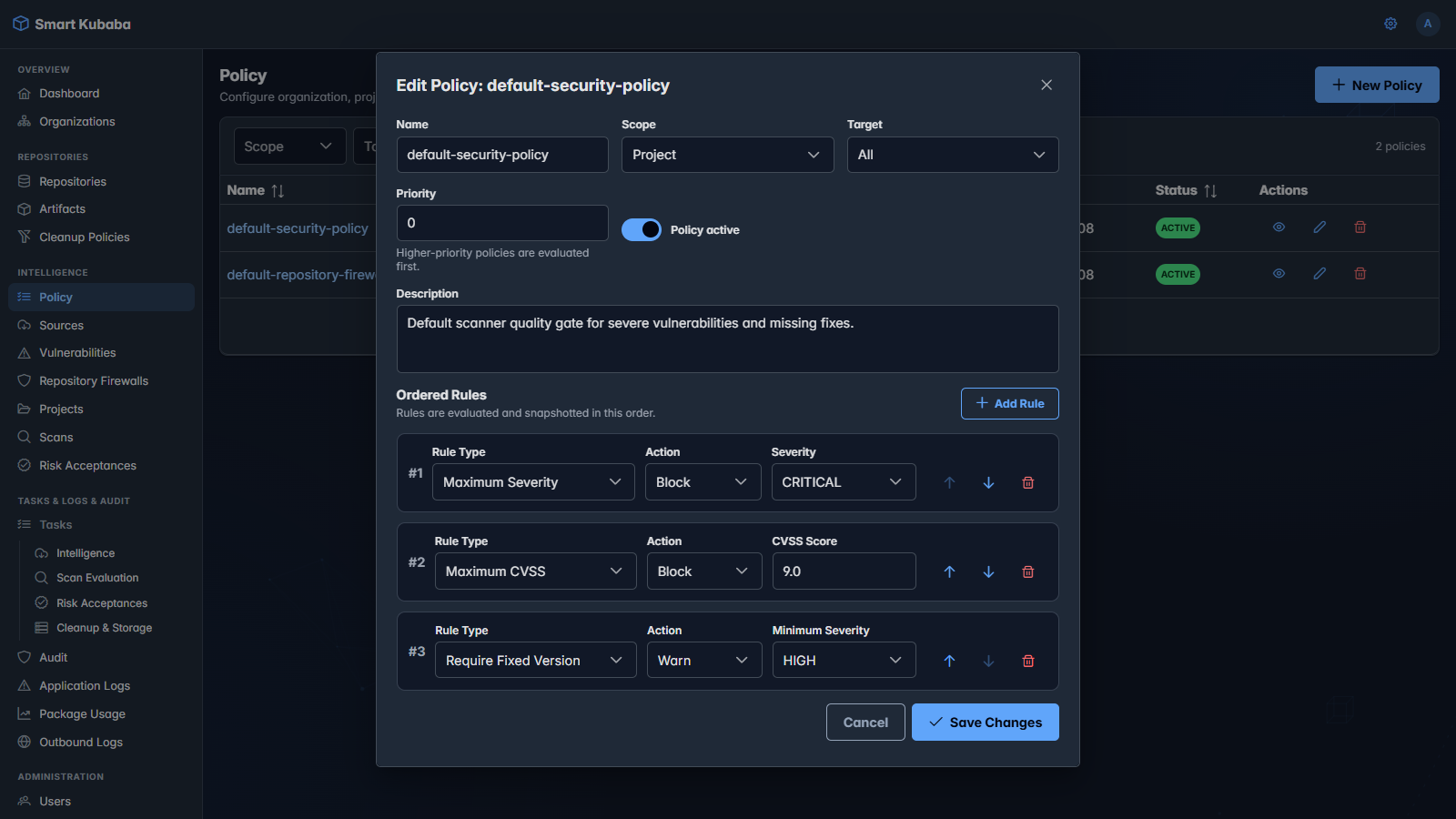Open rule #1 Action dropdown

[x=703, y=482]
